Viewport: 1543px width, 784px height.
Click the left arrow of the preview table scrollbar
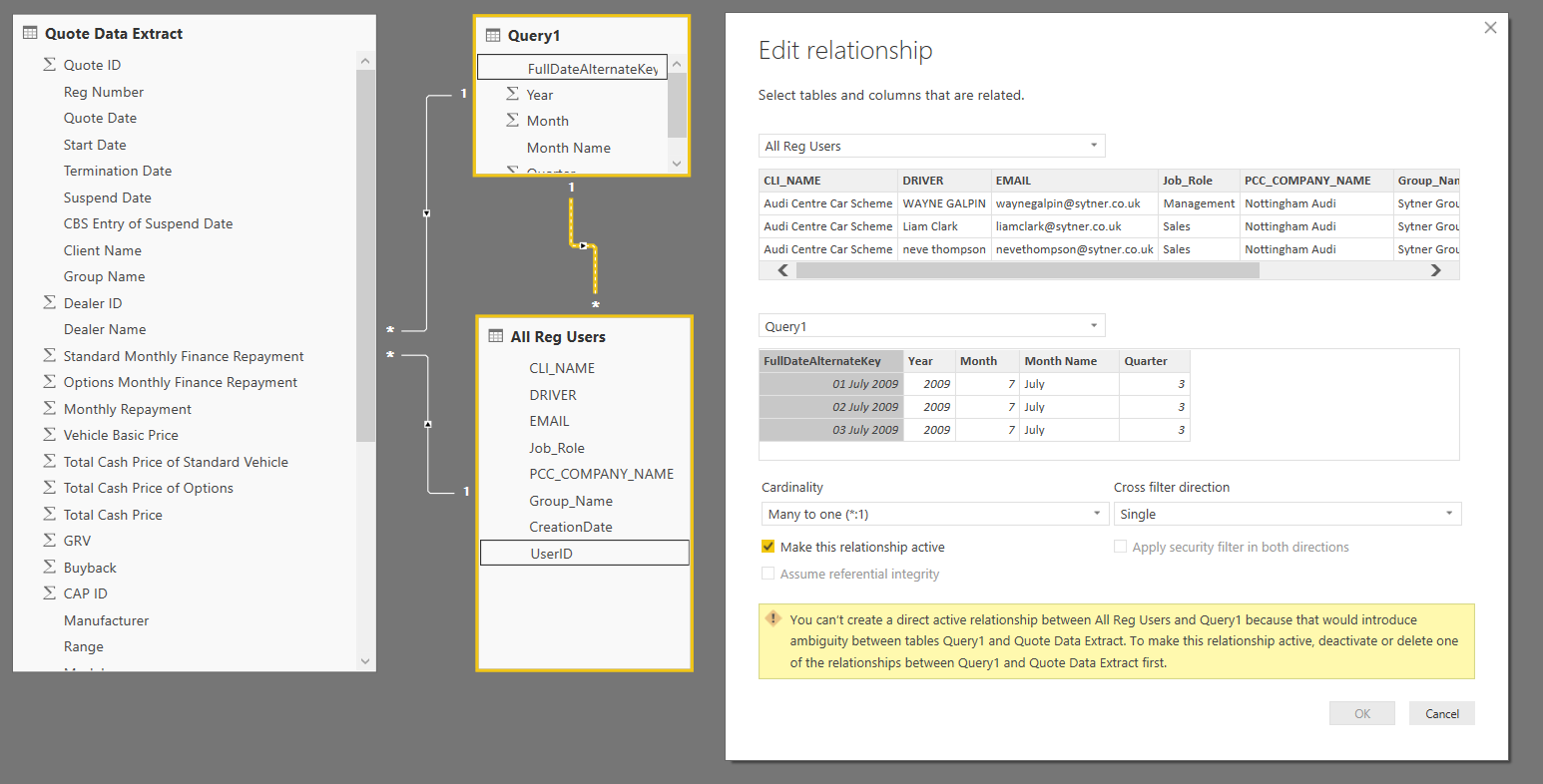[x=782, y=270]
